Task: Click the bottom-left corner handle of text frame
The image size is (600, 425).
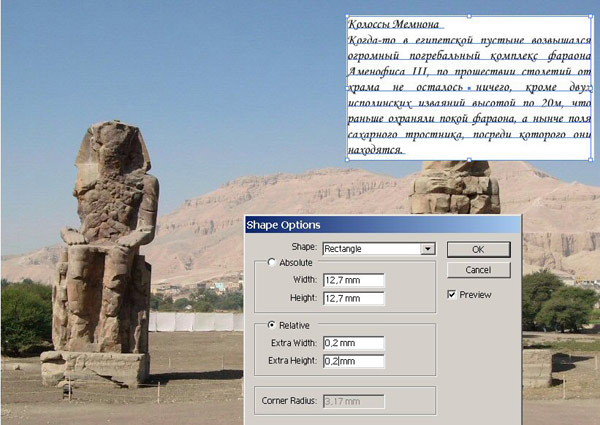Action: coord(347,160)
